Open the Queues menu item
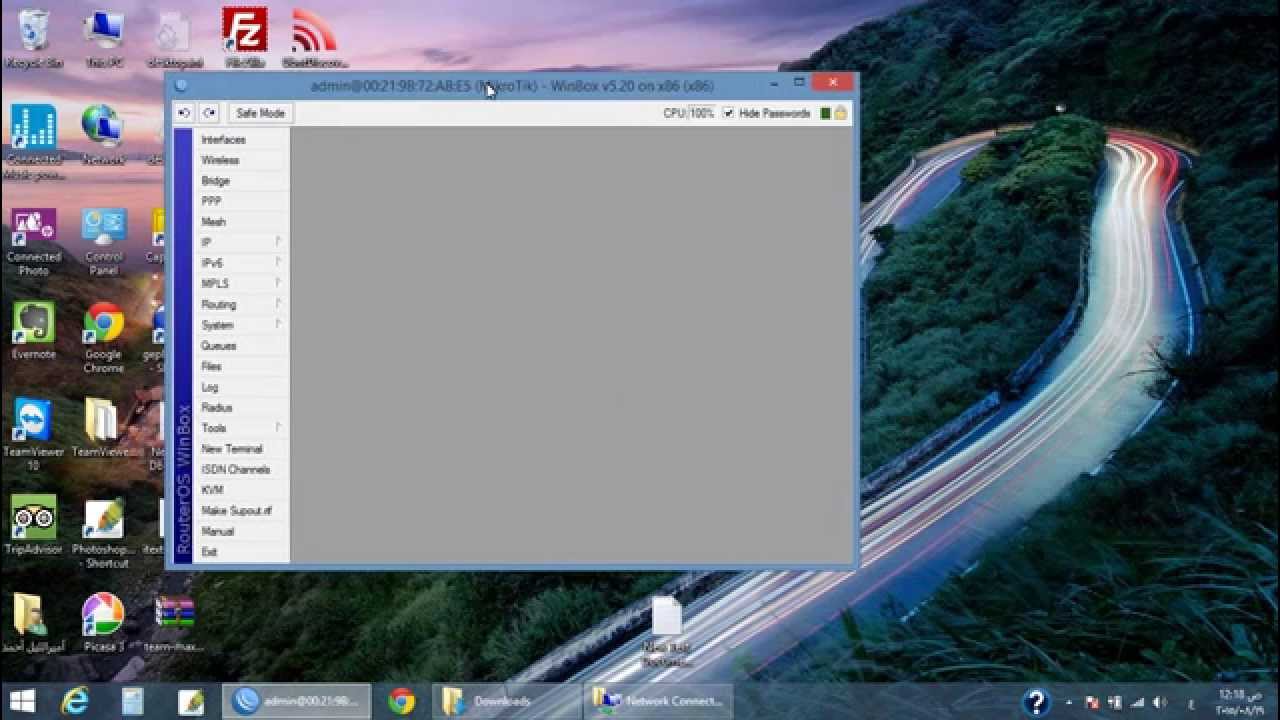 pyautogui.click(x=241, y=346)
